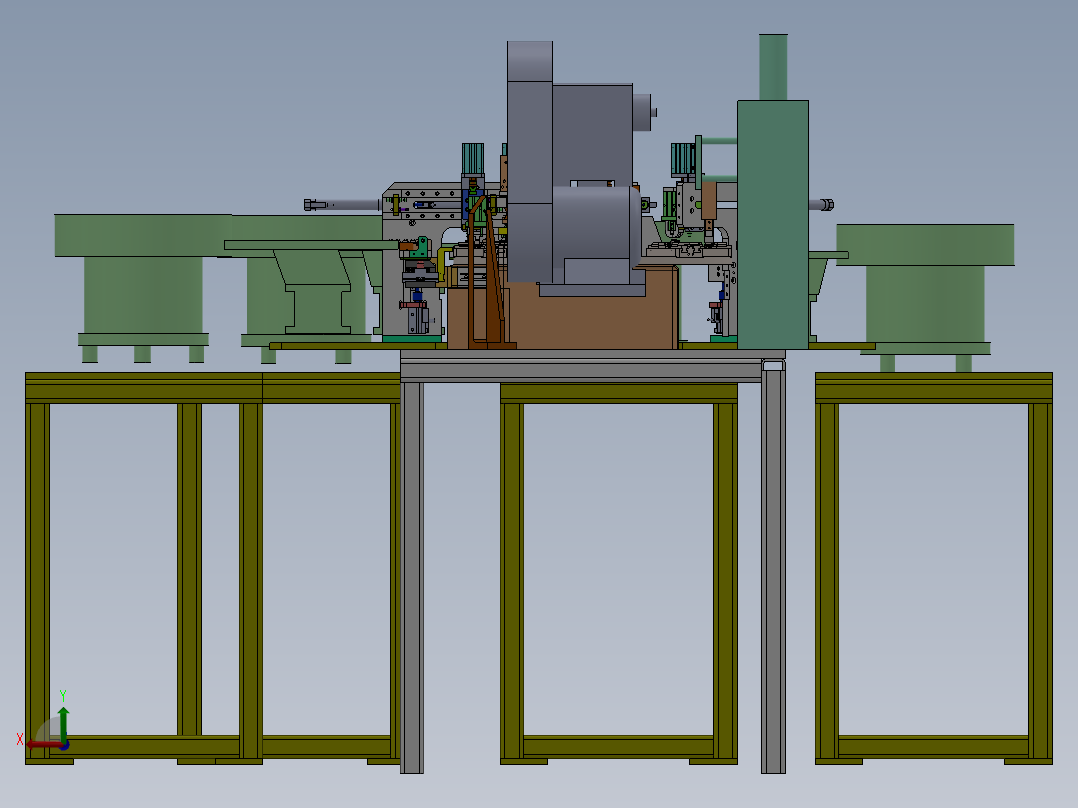Select the far-left olive support frame top rail
This screenshot has width=1078, height=808.
(144, 388)
